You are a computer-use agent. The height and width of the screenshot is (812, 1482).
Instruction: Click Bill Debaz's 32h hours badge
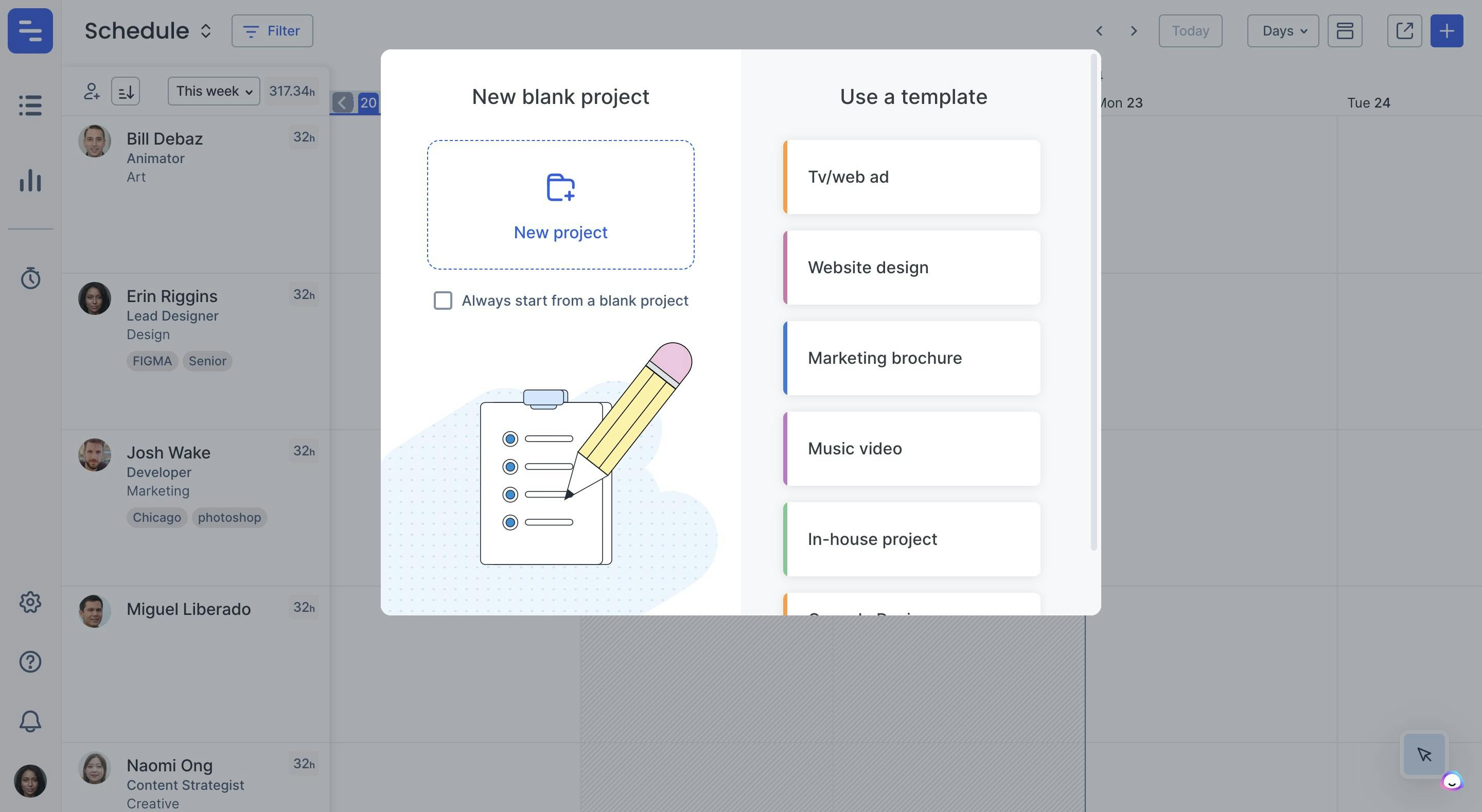click(x=304, y=137)
